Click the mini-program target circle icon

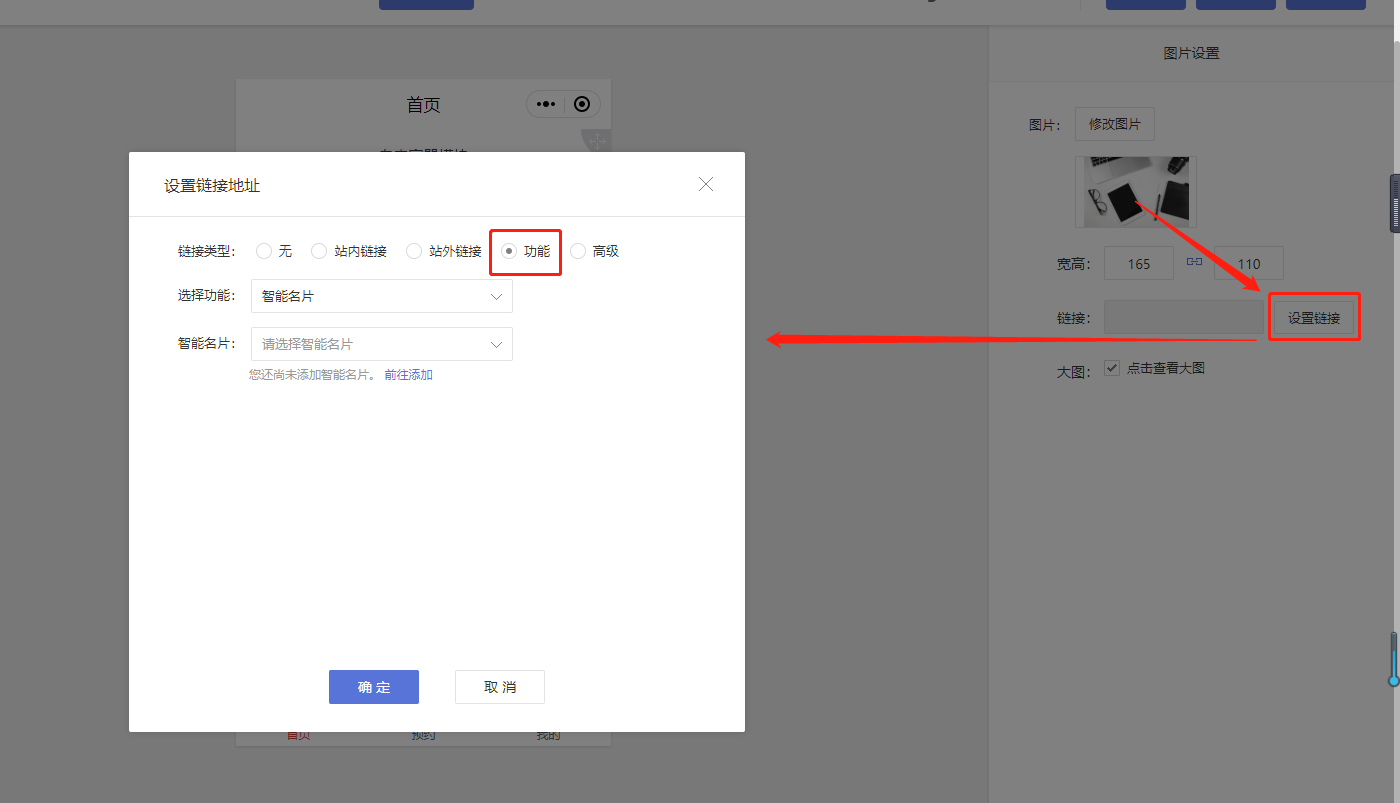582,104
